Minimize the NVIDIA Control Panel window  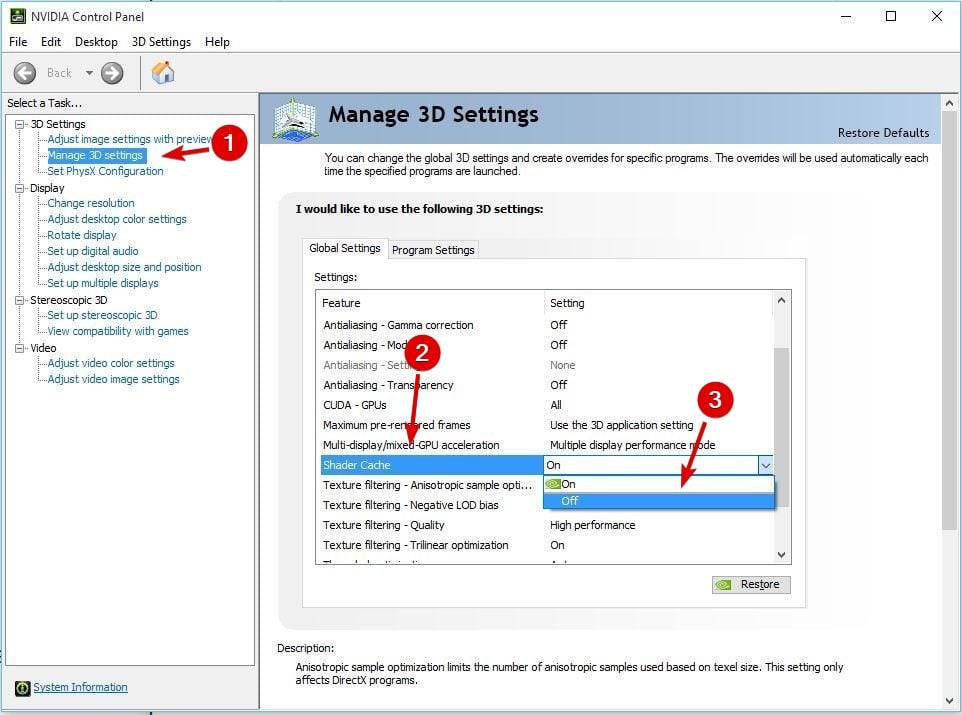pyautogui.click(x=847, y=17)
